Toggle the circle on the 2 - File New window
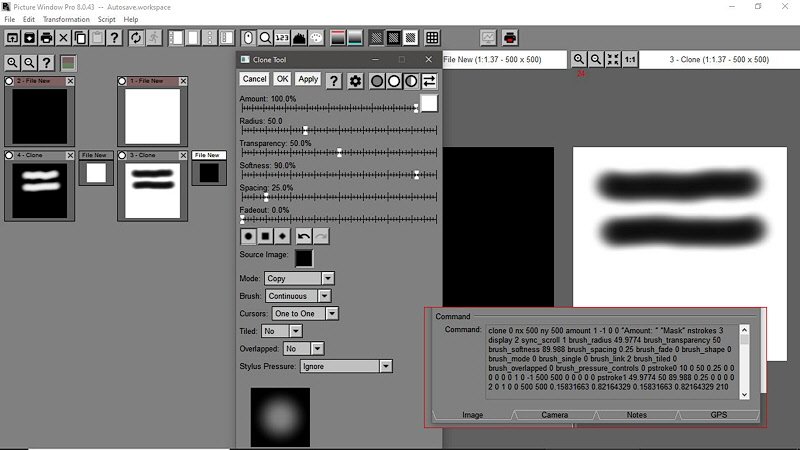This screenshot has height=450, width=800. click(10, 81)
